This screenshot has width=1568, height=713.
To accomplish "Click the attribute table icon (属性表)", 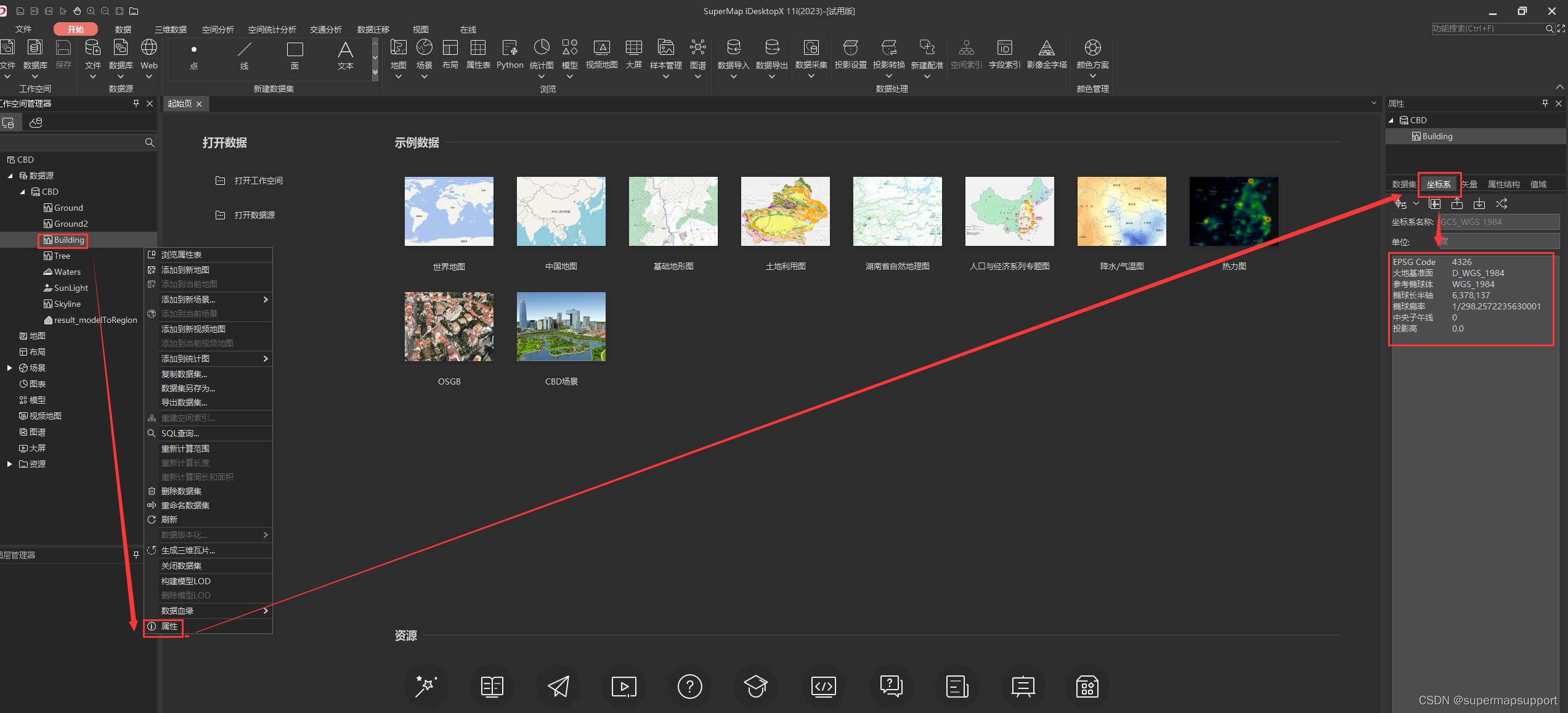I will pyautogui.click(x=477, y=54).
